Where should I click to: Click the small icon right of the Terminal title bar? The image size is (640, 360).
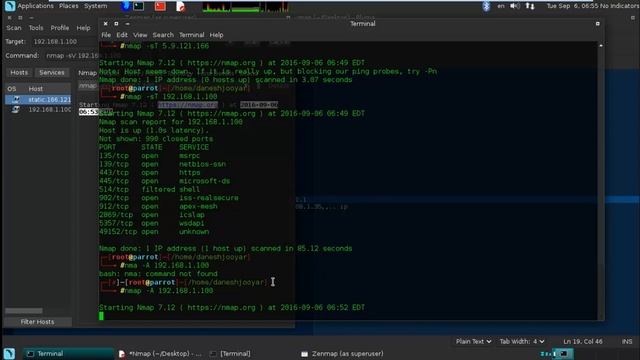point(598,24)
